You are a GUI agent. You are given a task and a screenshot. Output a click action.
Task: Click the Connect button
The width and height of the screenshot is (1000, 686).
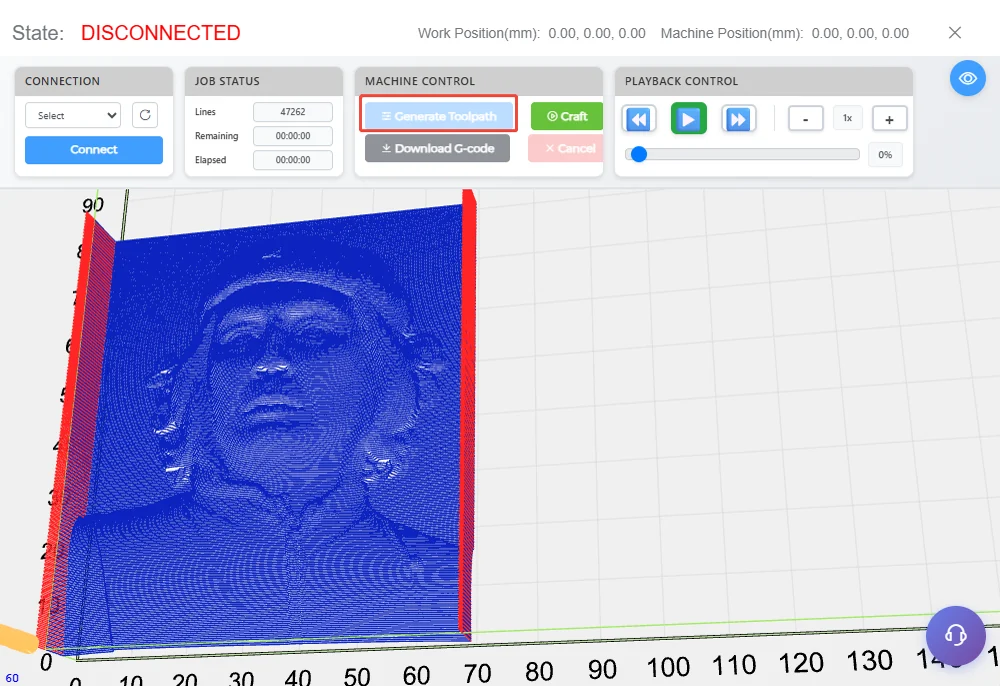click(x=94, y=150)
